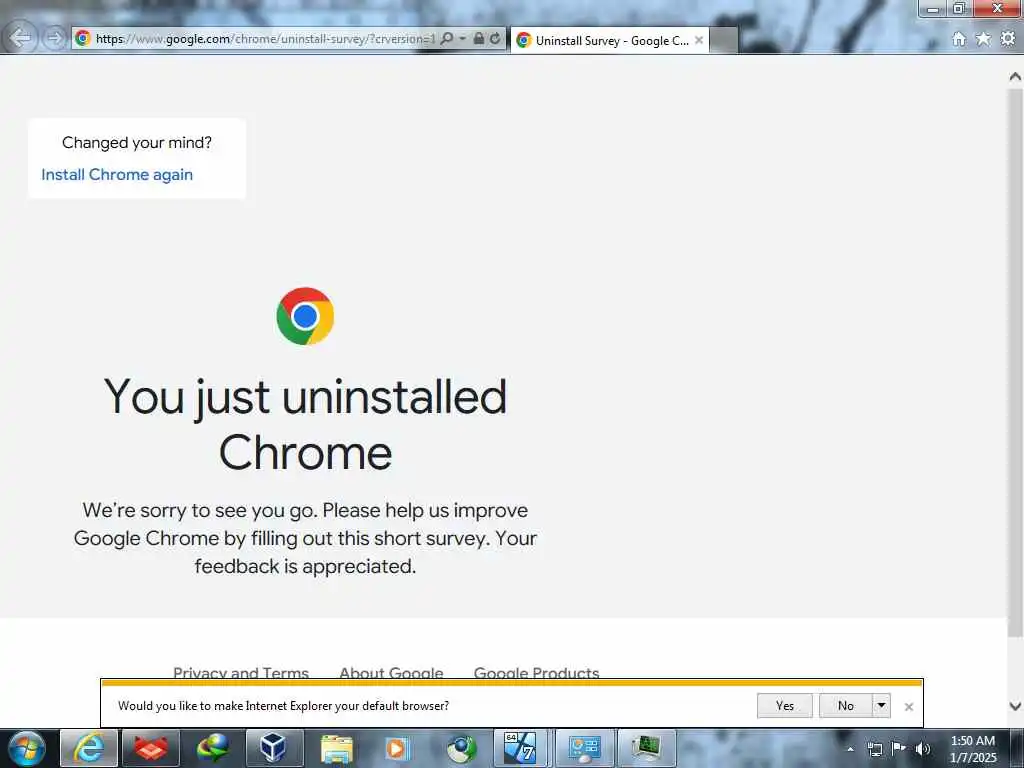Open the address bar search magnifier

pyautogui.click(x=447, y=39)
